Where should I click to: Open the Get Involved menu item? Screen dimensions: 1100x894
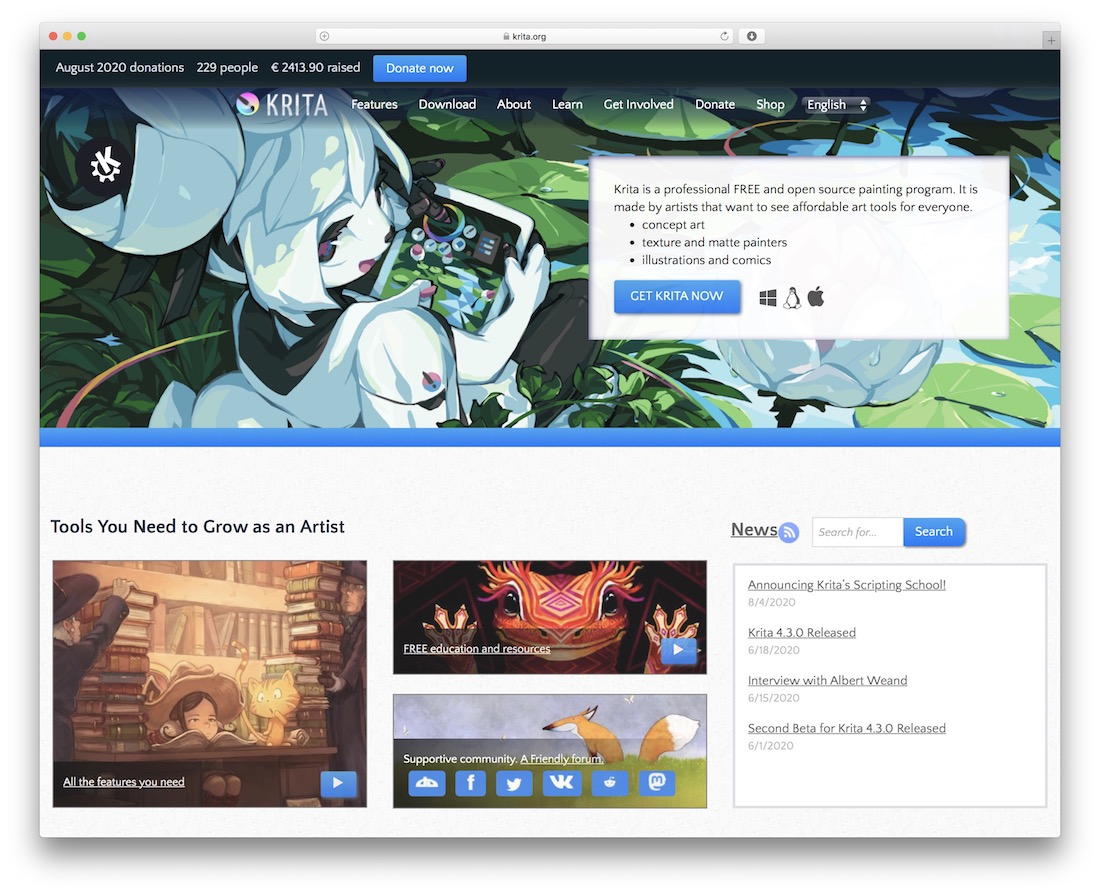point(638,104)
